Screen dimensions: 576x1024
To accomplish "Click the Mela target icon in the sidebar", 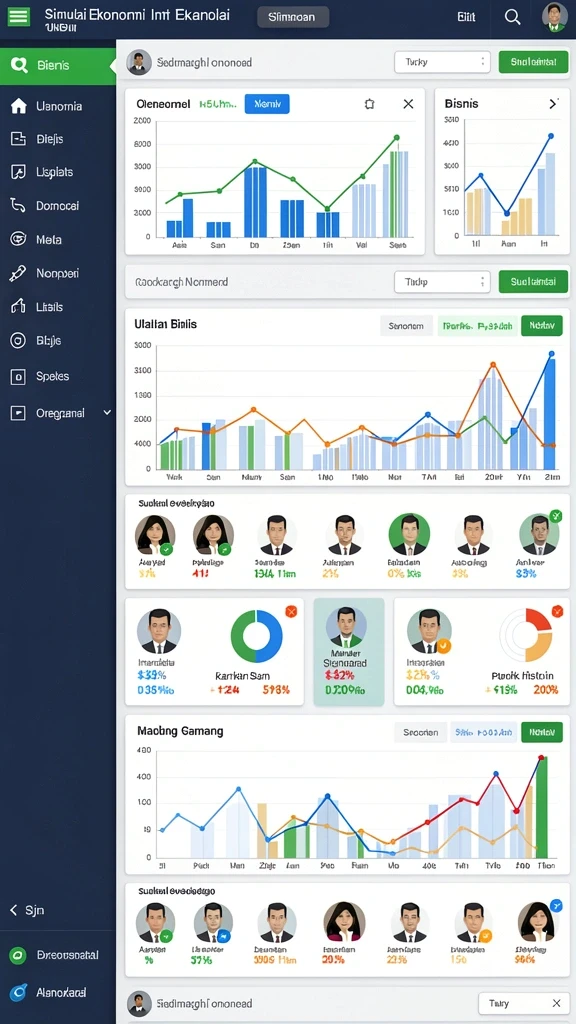I will [18, 239].
